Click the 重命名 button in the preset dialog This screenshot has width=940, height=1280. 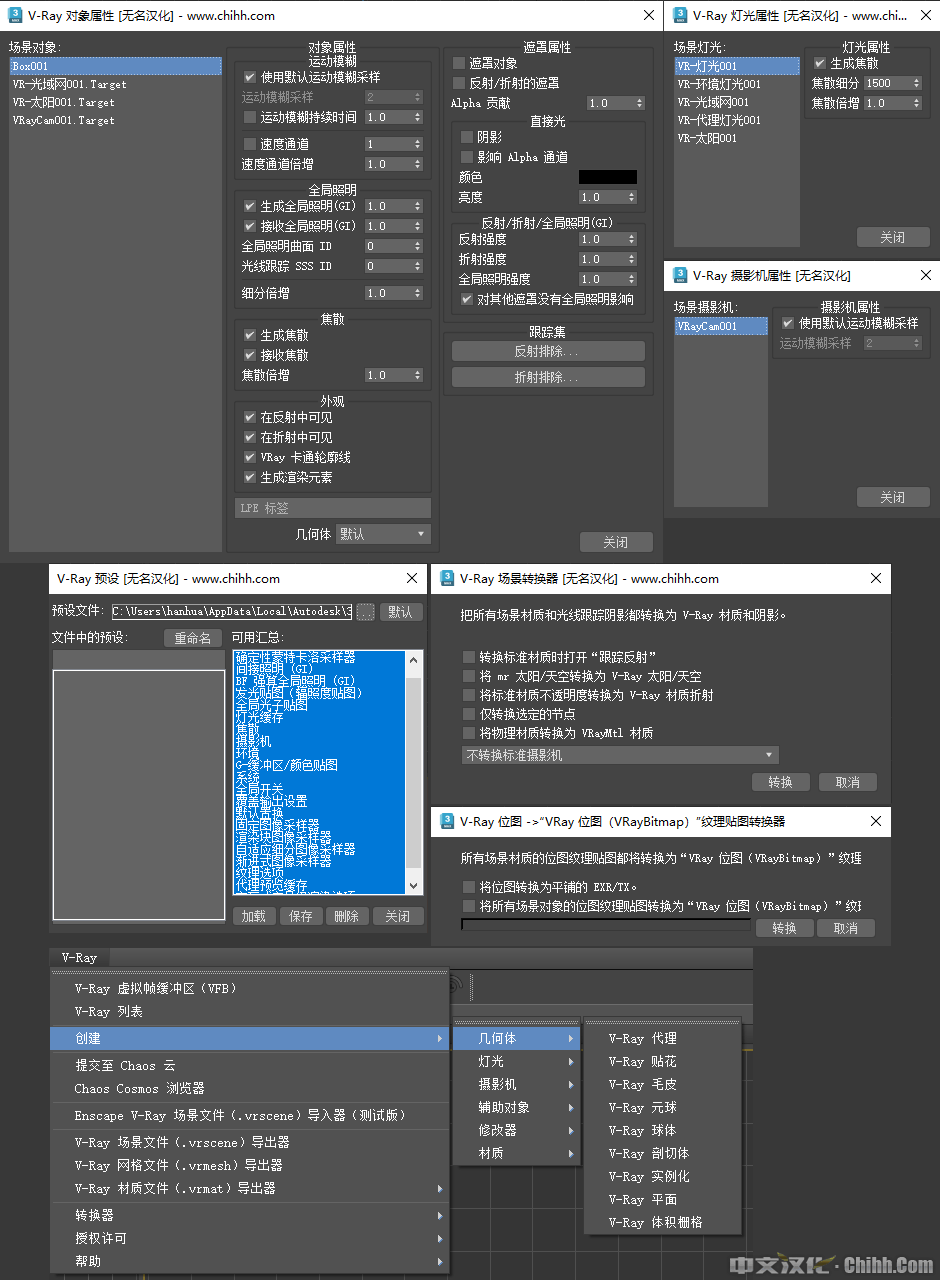(x=193, y=638)
